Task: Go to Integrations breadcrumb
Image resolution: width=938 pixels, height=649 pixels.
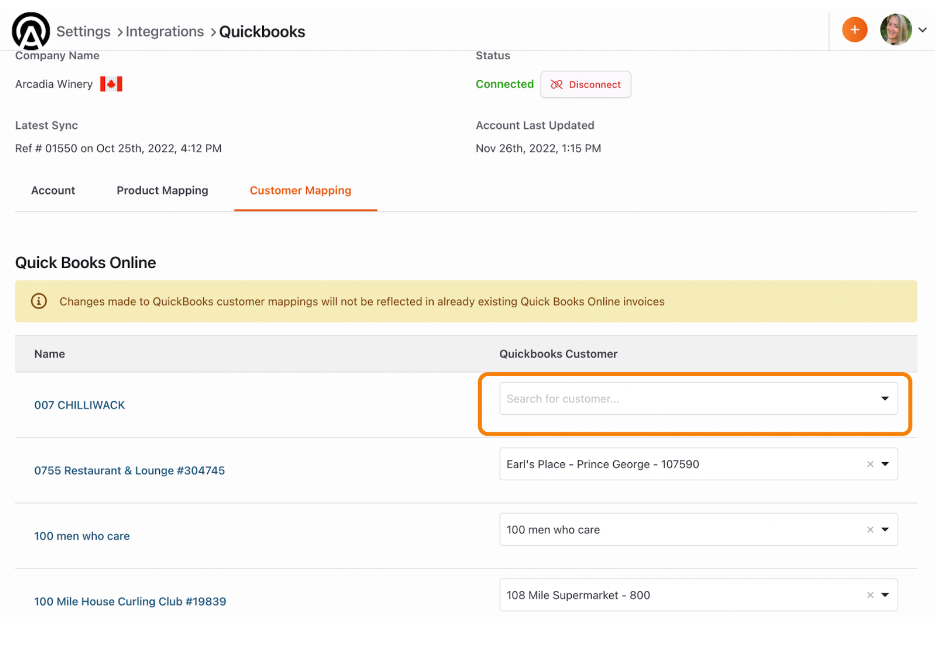Action: (x=165, y=31)
